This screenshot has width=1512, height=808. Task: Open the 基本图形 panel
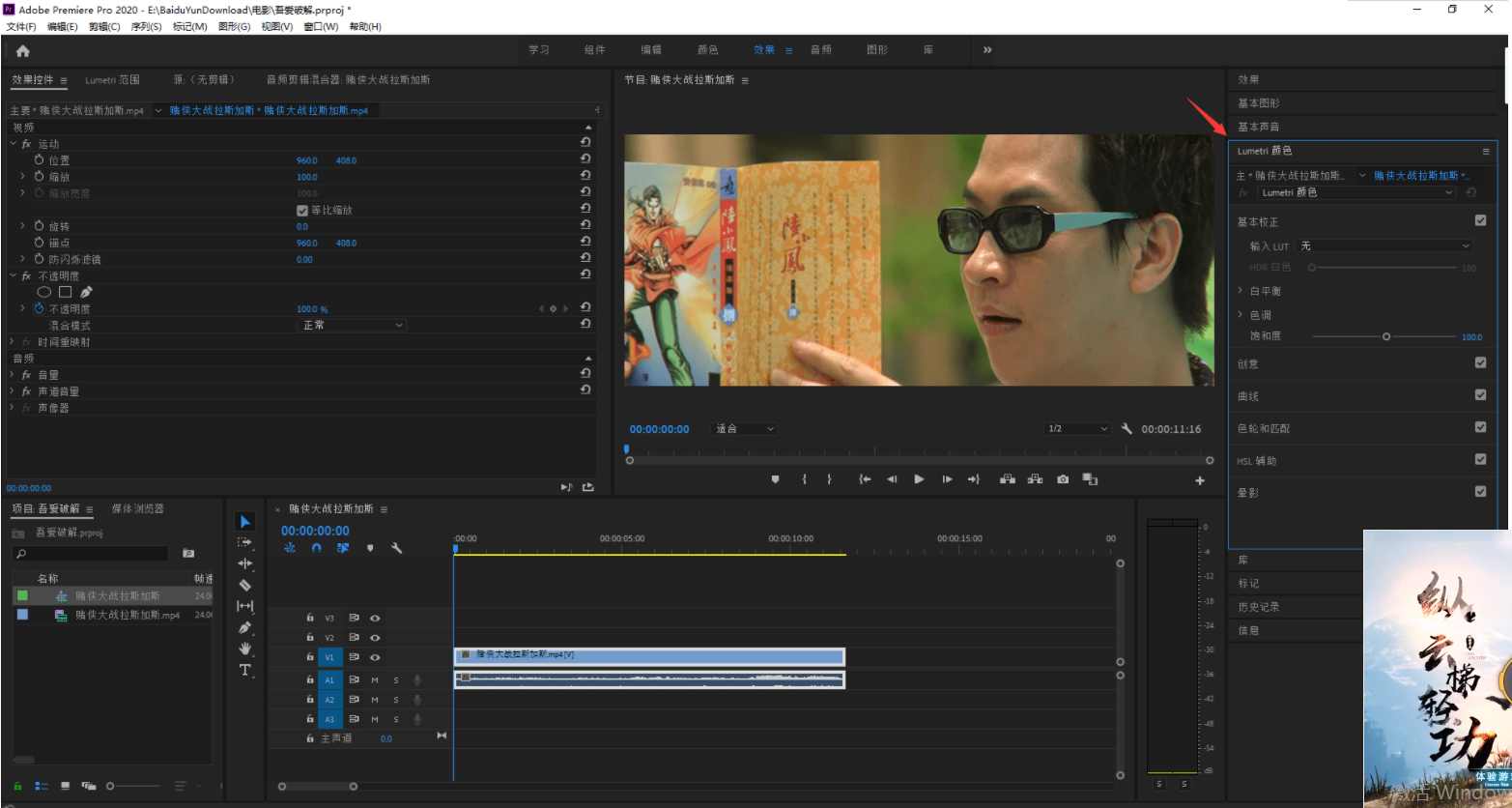click(1259, 103)
